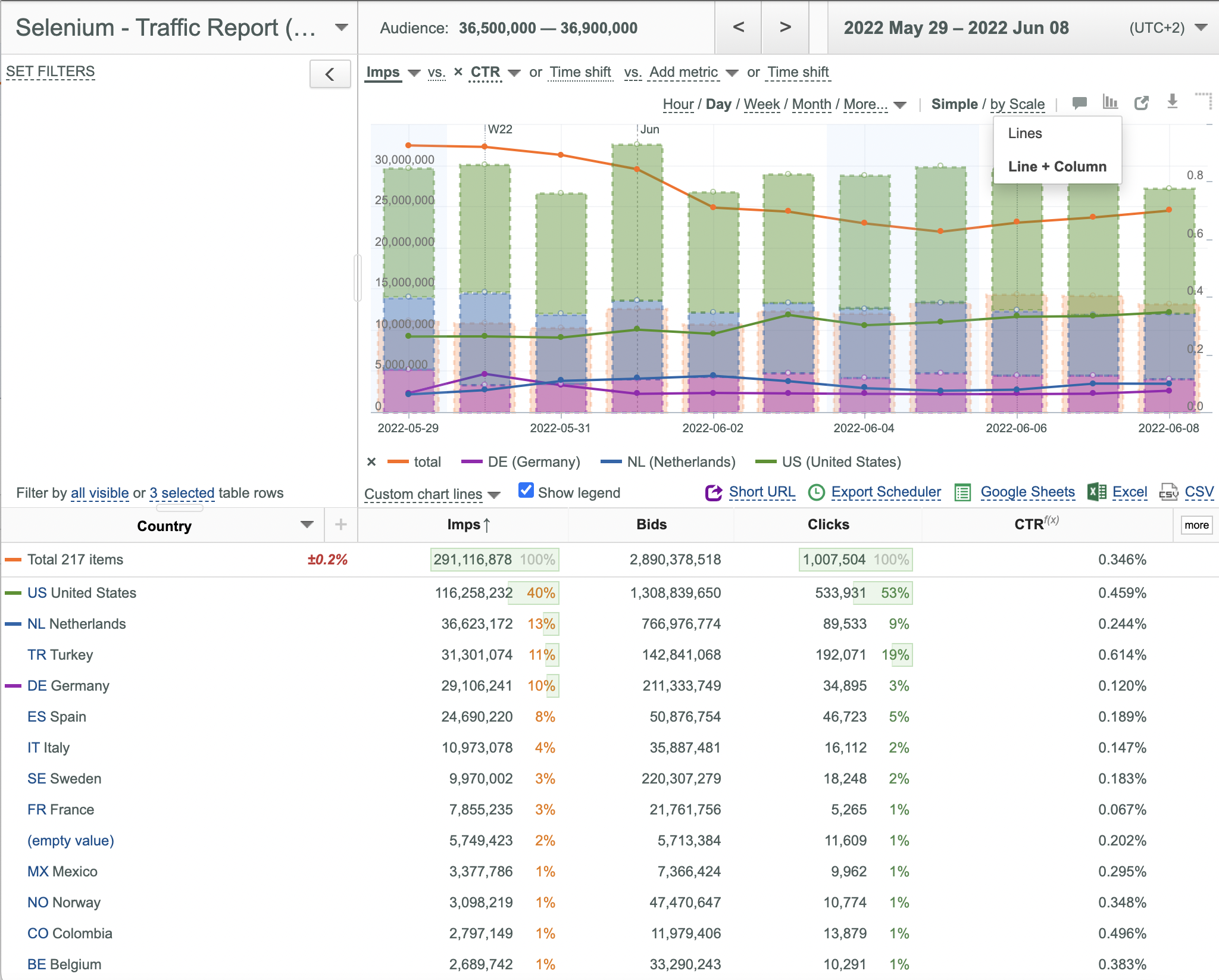Open the chart comment bubble icon

click(1079, 103)
